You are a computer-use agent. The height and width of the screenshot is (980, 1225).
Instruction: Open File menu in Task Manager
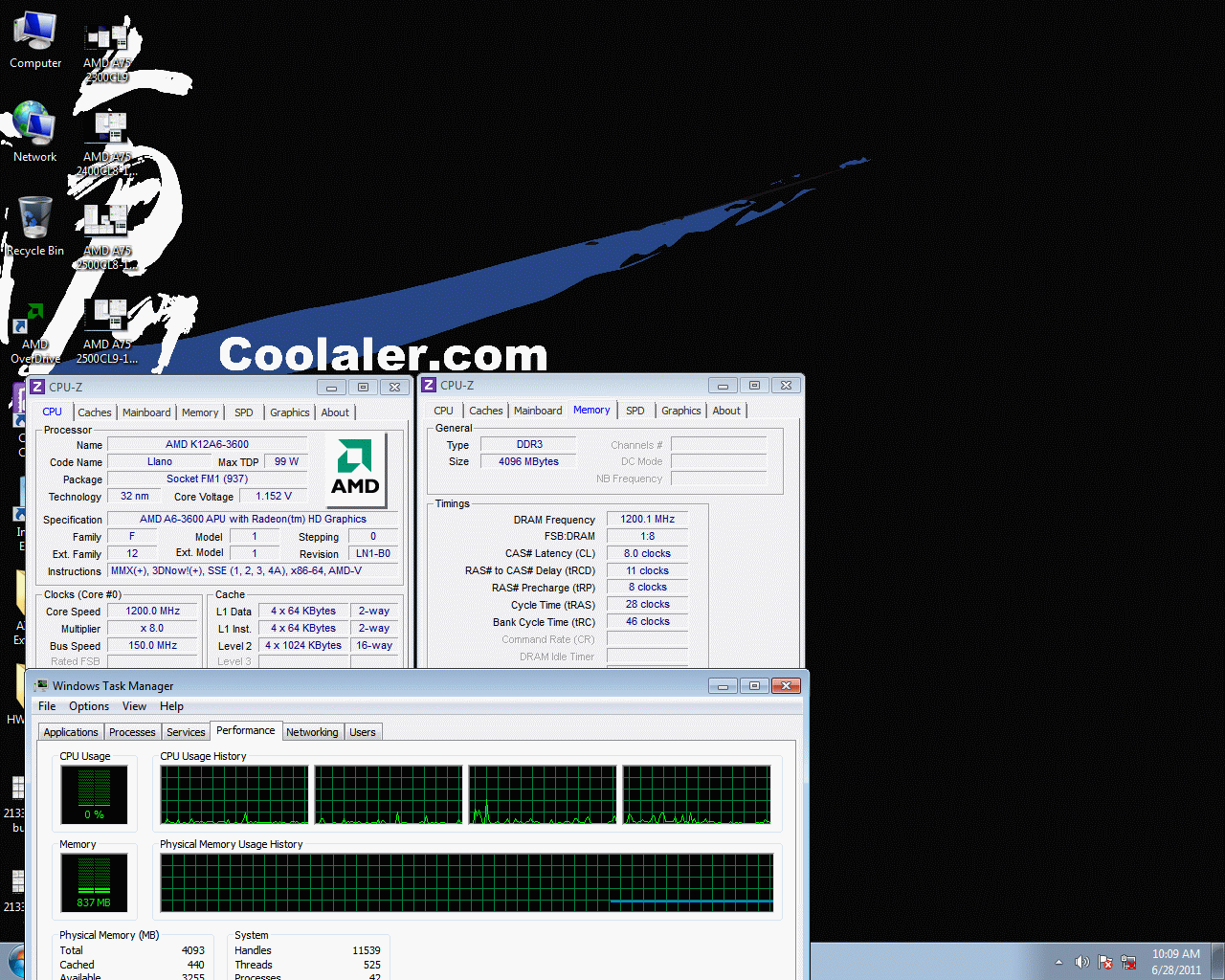[x=47, y=706]
